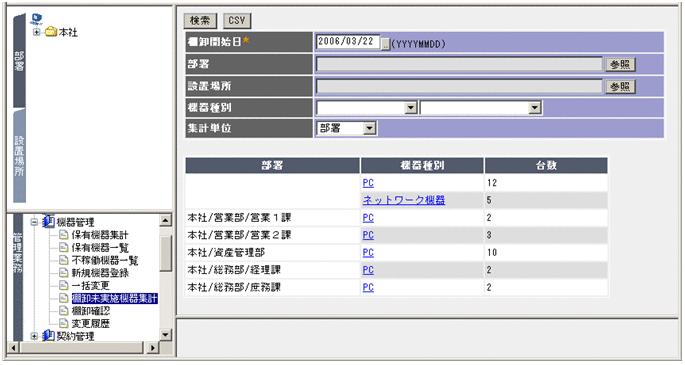Image resolution: width=685 pixels, height=365 pixels.
Task: Click the 棚卸開始日 date input field
Action: point(348,42)
